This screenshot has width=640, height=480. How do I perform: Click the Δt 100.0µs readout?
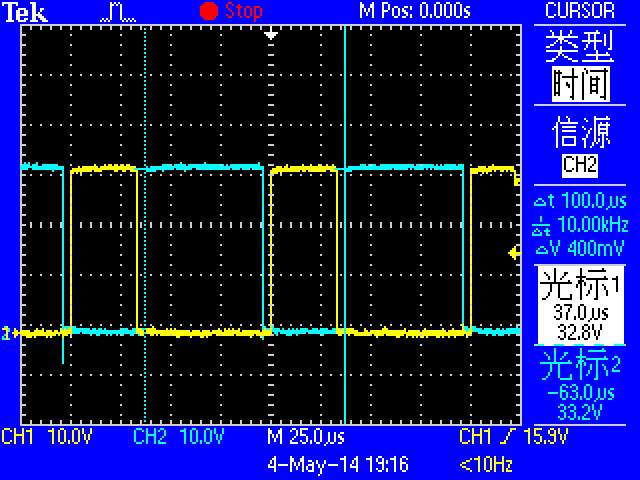(x=580, y=201)
